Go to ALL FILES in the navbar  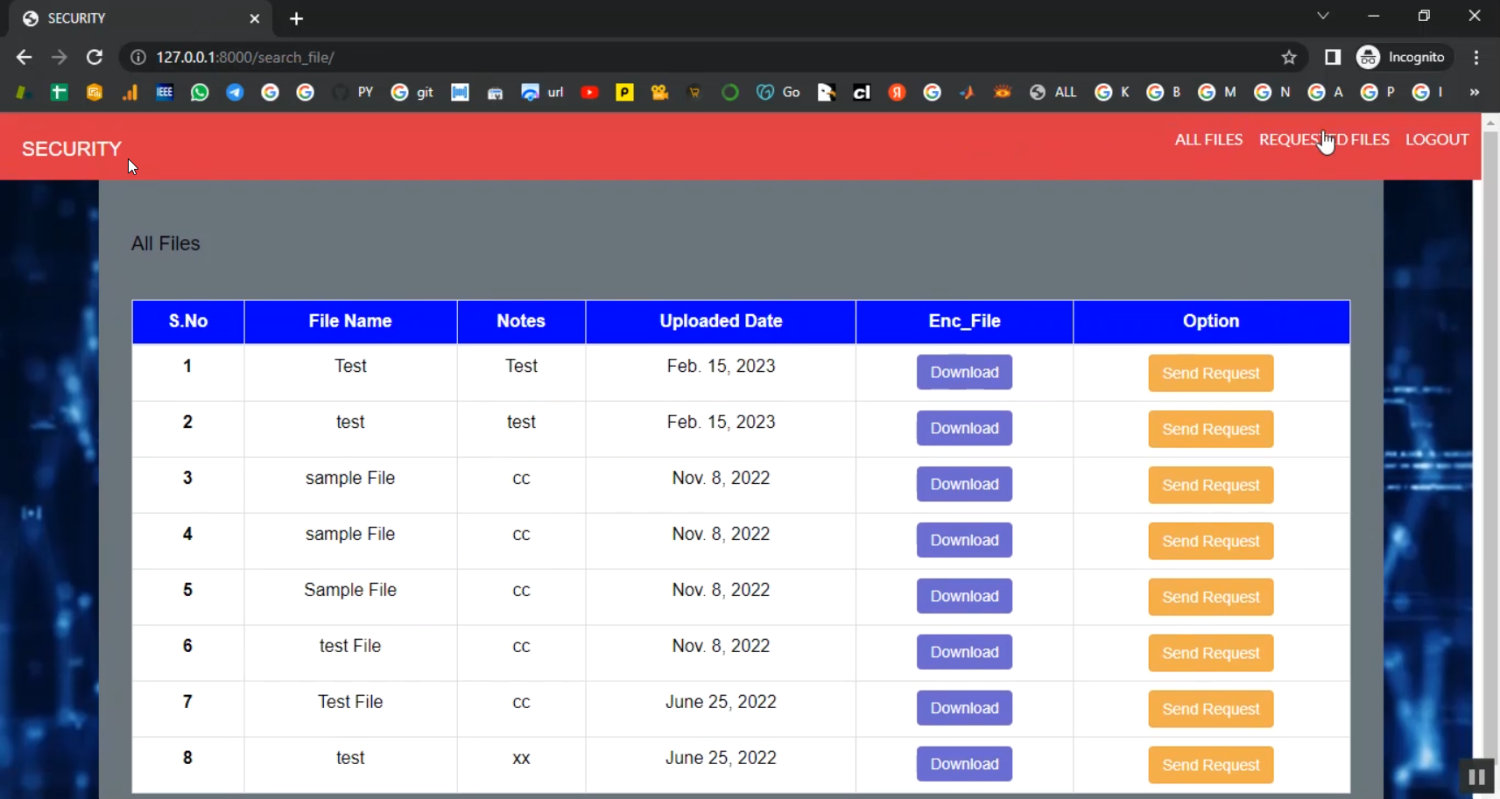point(1208,140)
